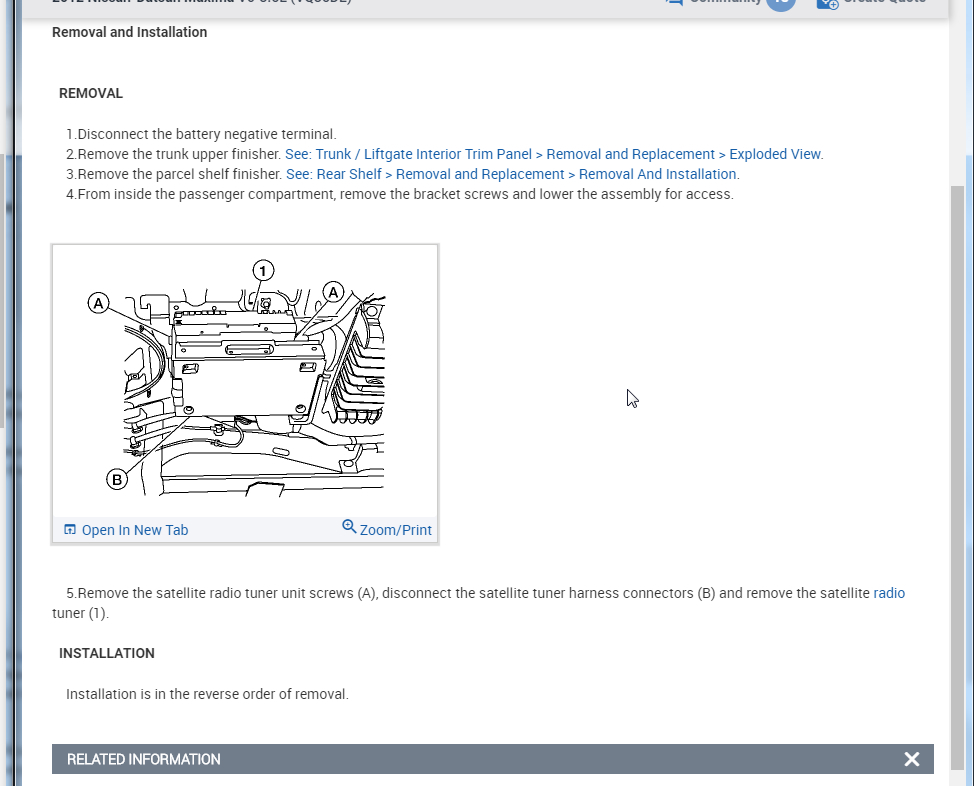
Task: Click the Related Information header bar
Action: (x=493, y=759)
